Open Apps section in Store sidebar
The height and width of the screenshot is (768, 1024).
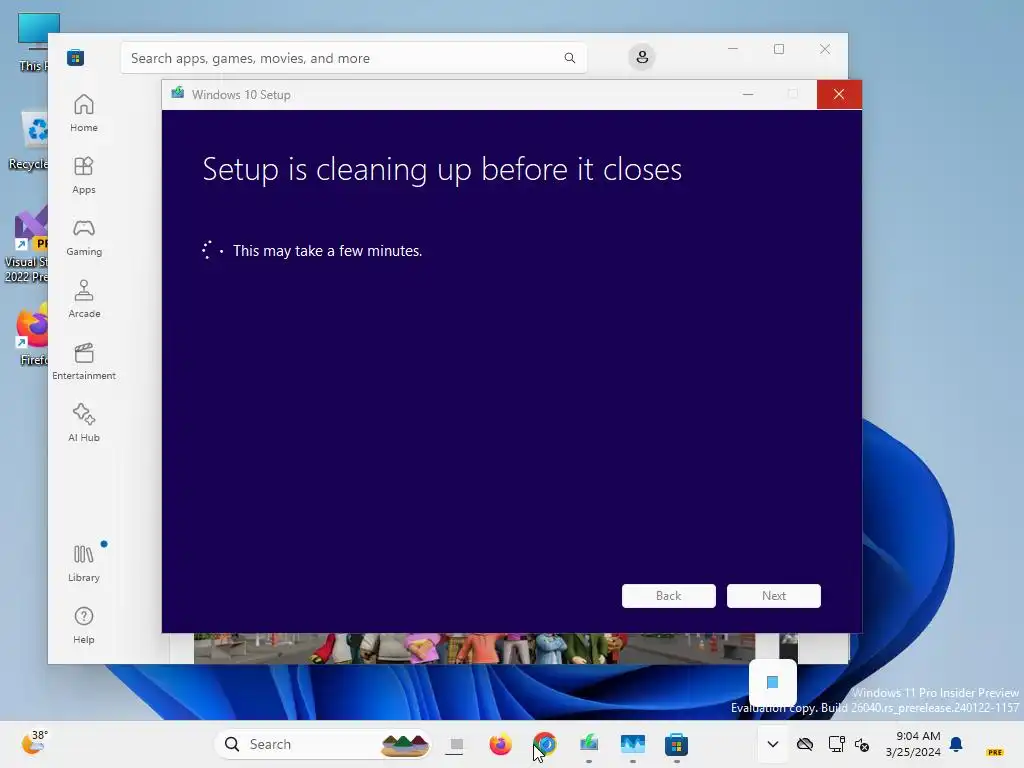point(84,176)
